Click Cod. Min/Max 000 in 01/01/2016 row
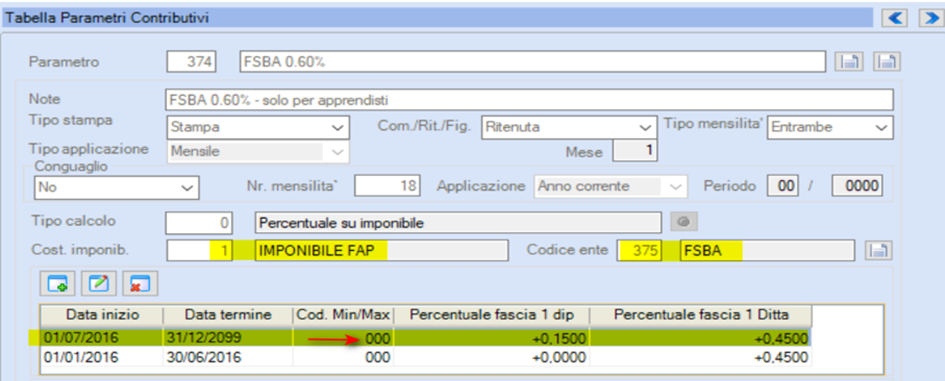Screen dimensions: 945x381 click(344, 357)
